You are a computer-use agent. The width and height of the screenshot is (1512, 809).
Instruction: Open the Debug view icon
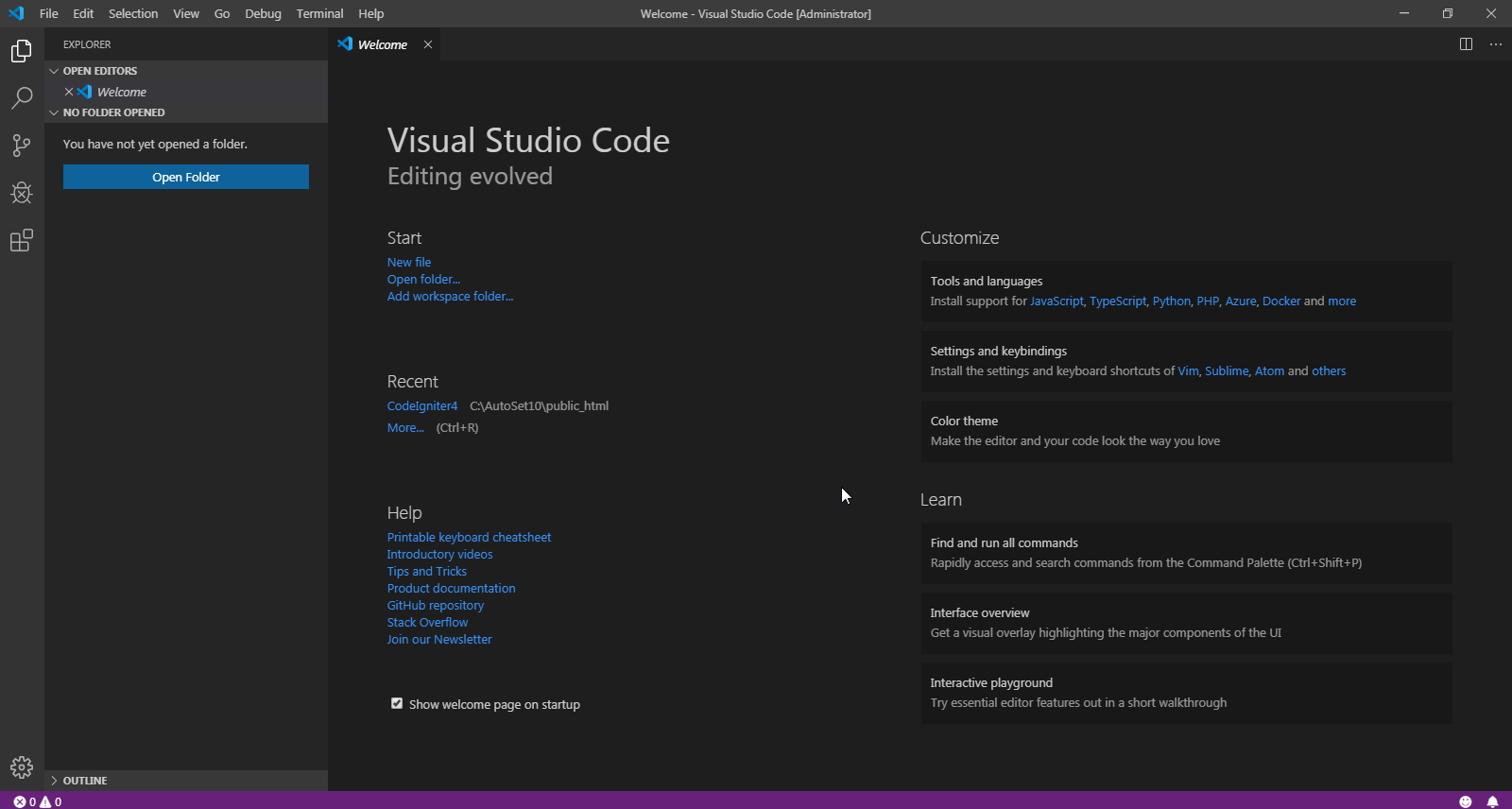(x=22, y=193)
